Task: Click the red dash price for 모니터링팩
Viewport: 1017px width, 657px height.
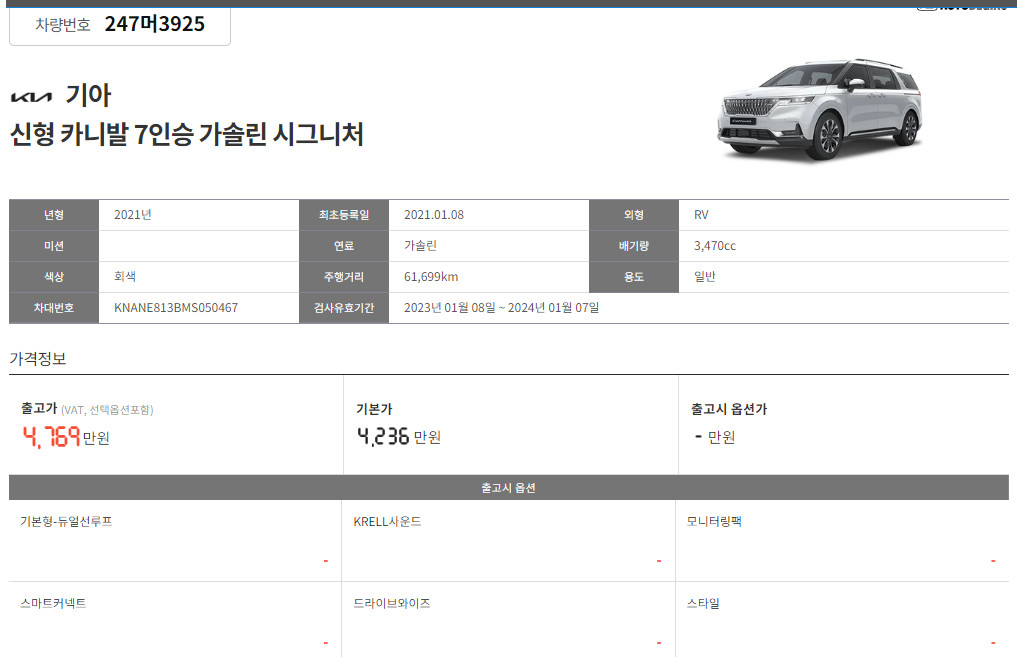Action: tap(993, 561)
